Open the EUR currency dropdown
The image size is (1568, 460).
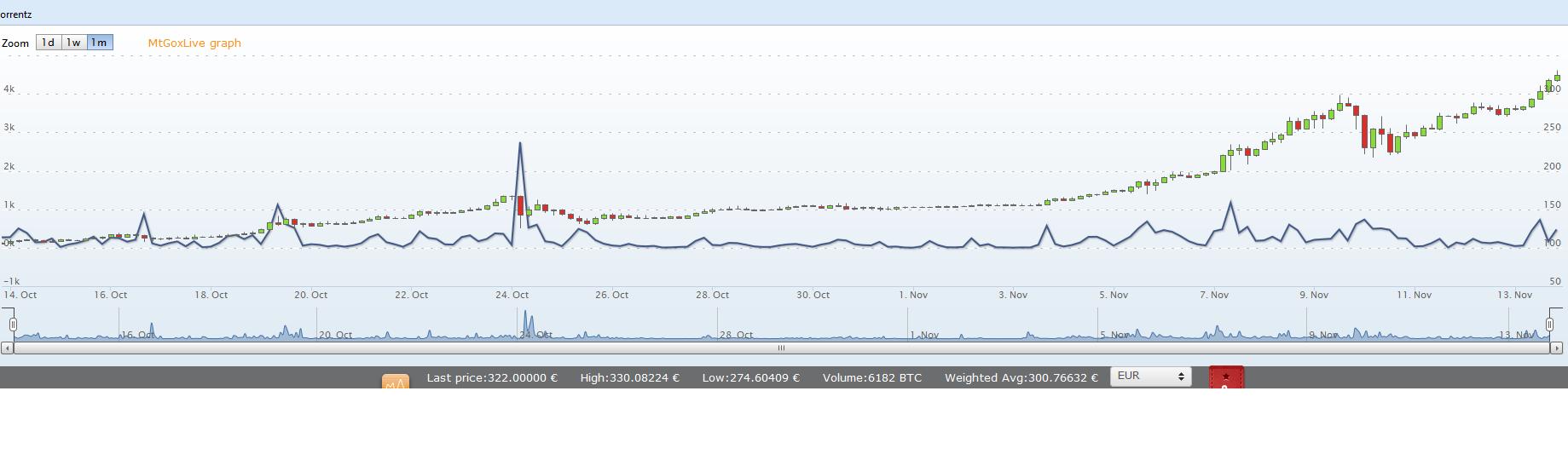coord(1151,376)
